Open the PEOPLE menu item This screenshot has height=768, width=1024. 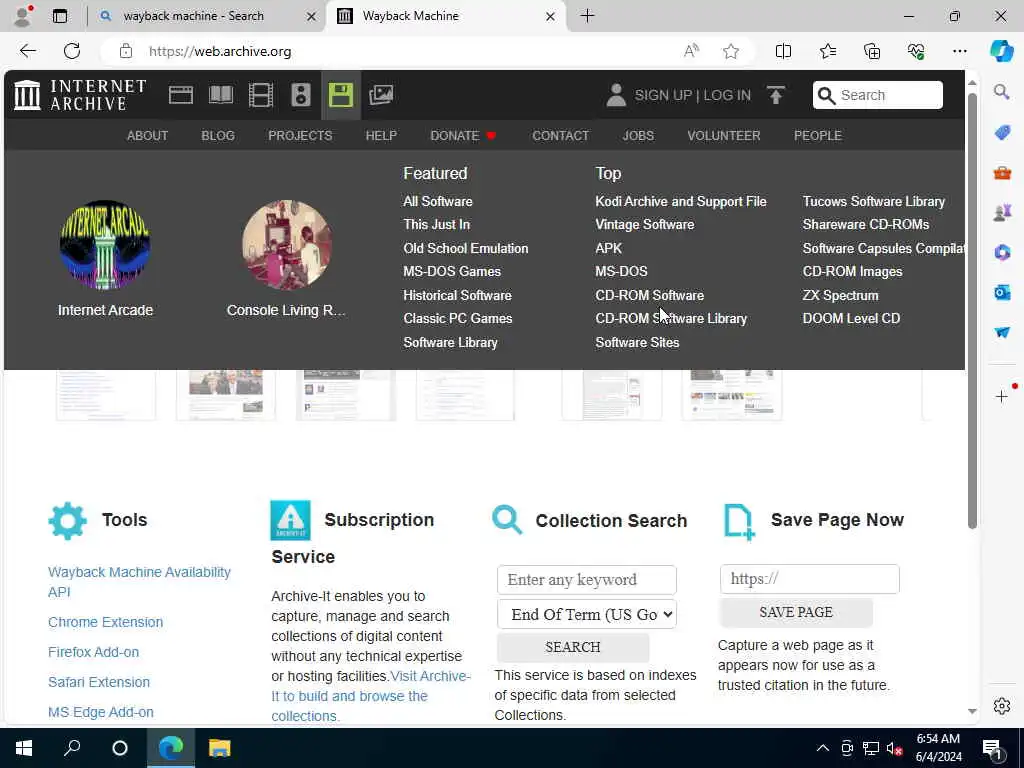818,136
